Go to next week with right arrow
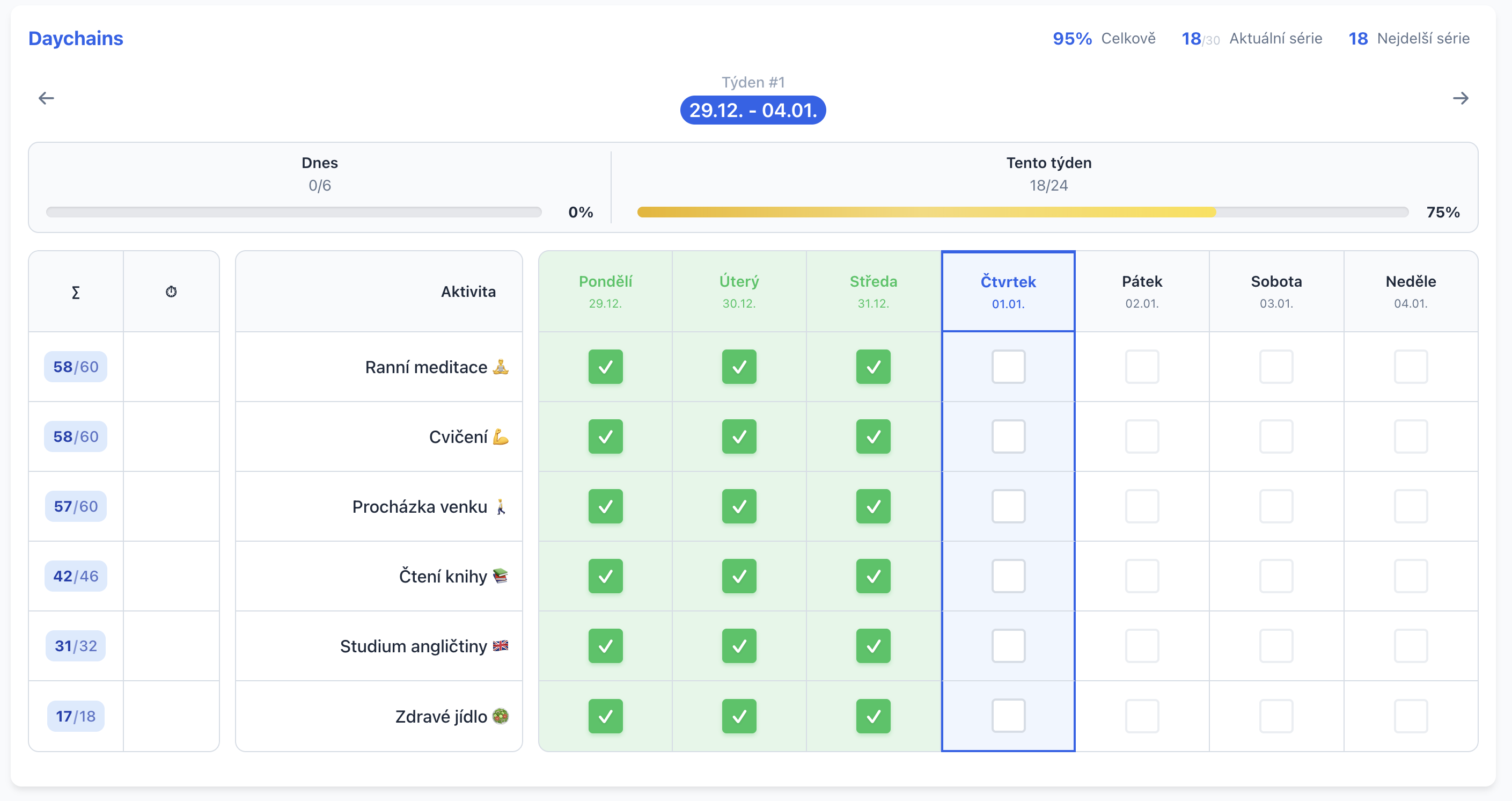Screen dimensions: 1512x801 1460,98
